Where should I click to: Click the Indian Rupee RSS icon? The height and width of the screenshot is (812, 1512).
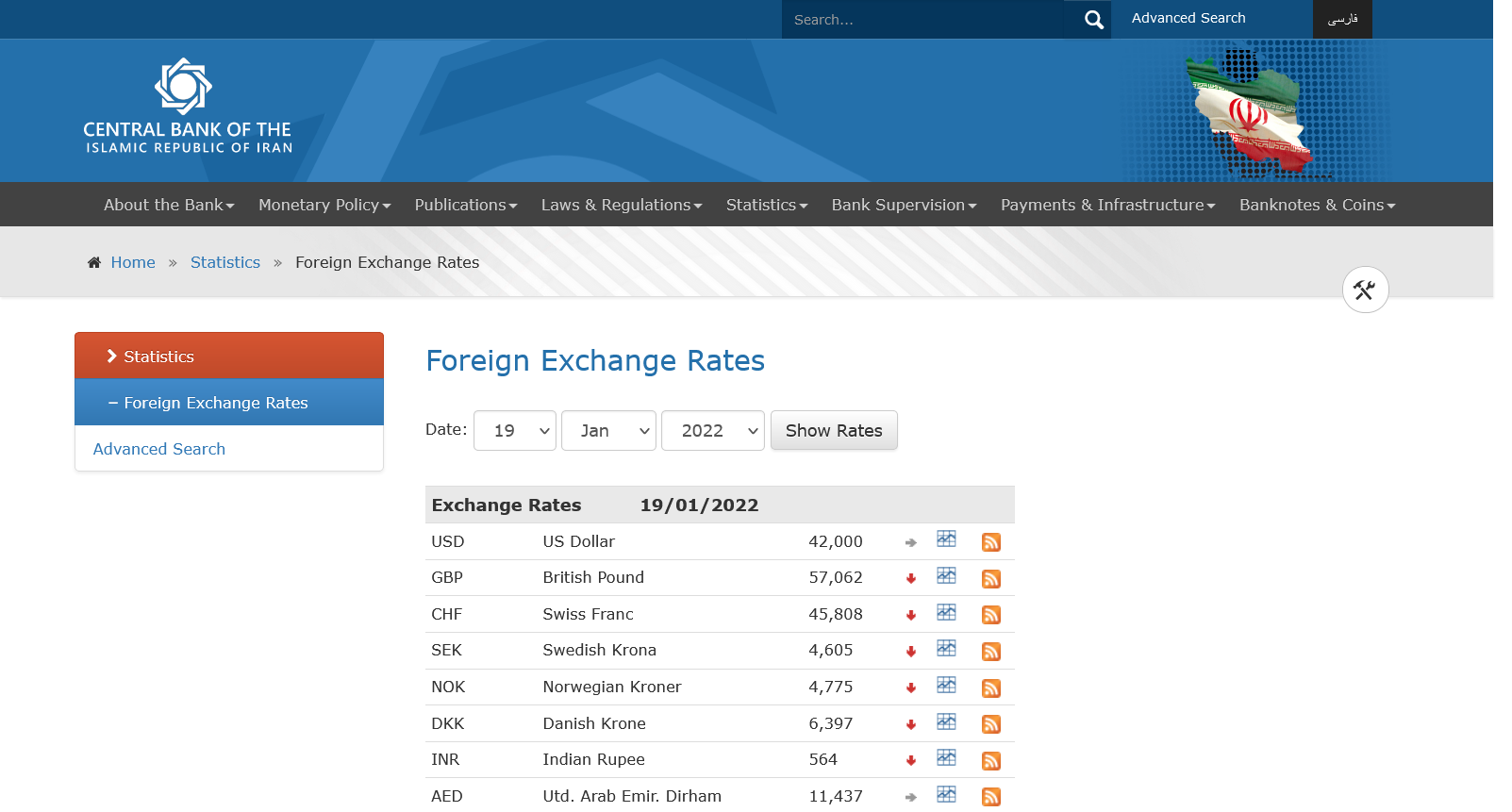[990, 761]
